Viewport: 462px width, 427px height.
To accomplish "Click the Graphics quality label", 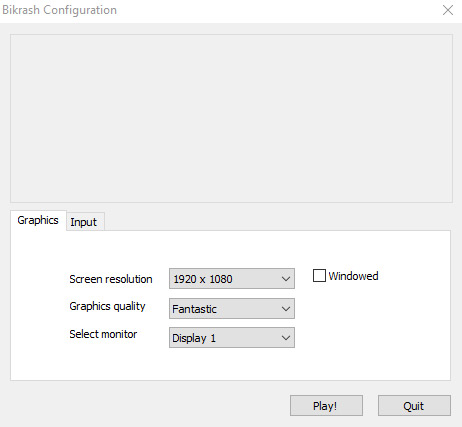I will 107,306.
